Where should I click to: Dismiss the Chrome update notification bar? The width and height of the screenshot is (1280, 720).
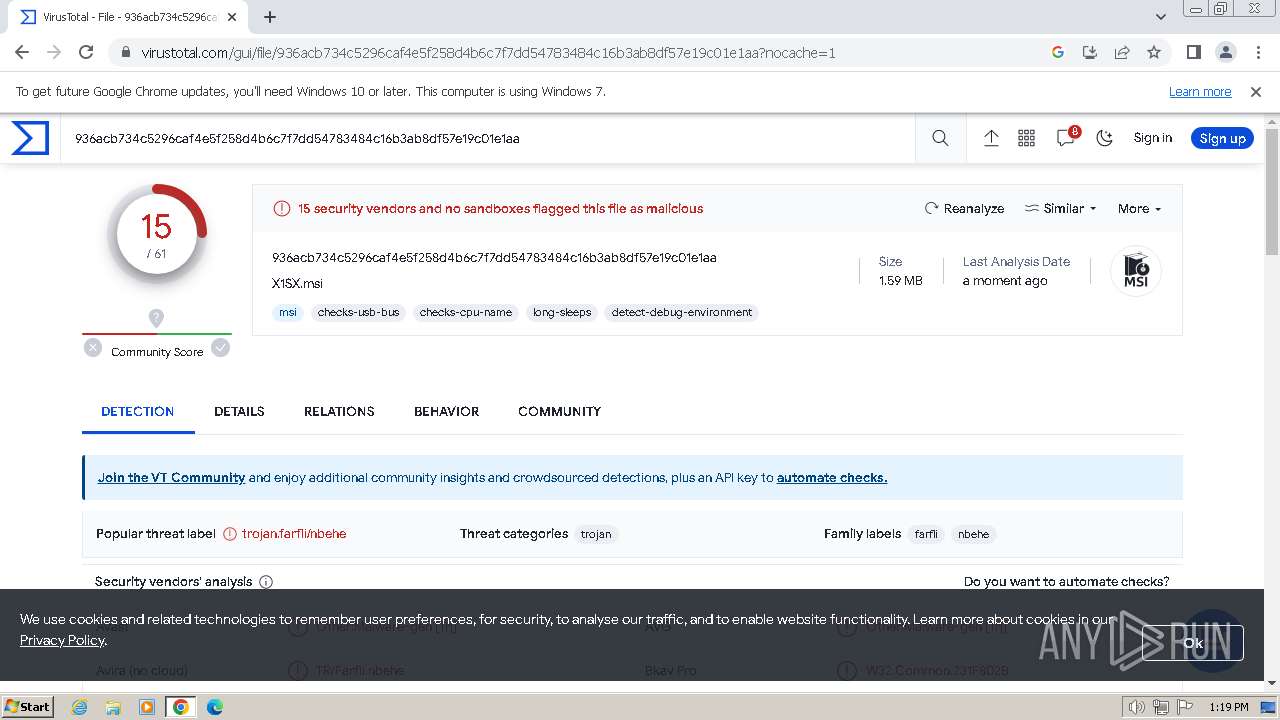[1256, 91]
